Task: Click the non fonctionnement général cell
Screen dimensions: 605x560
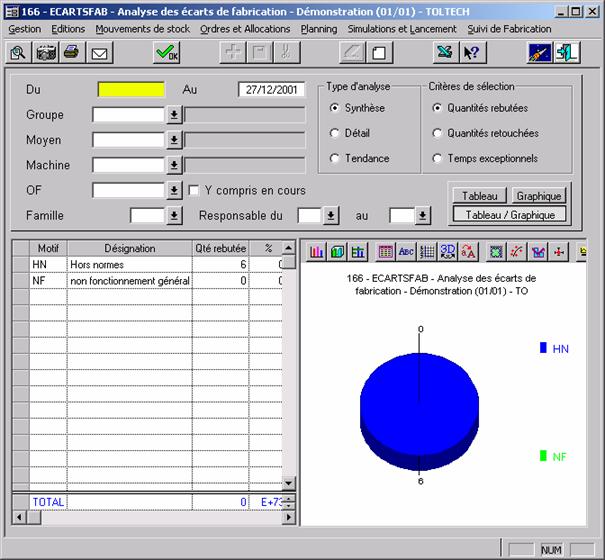Action: [130, 281]
